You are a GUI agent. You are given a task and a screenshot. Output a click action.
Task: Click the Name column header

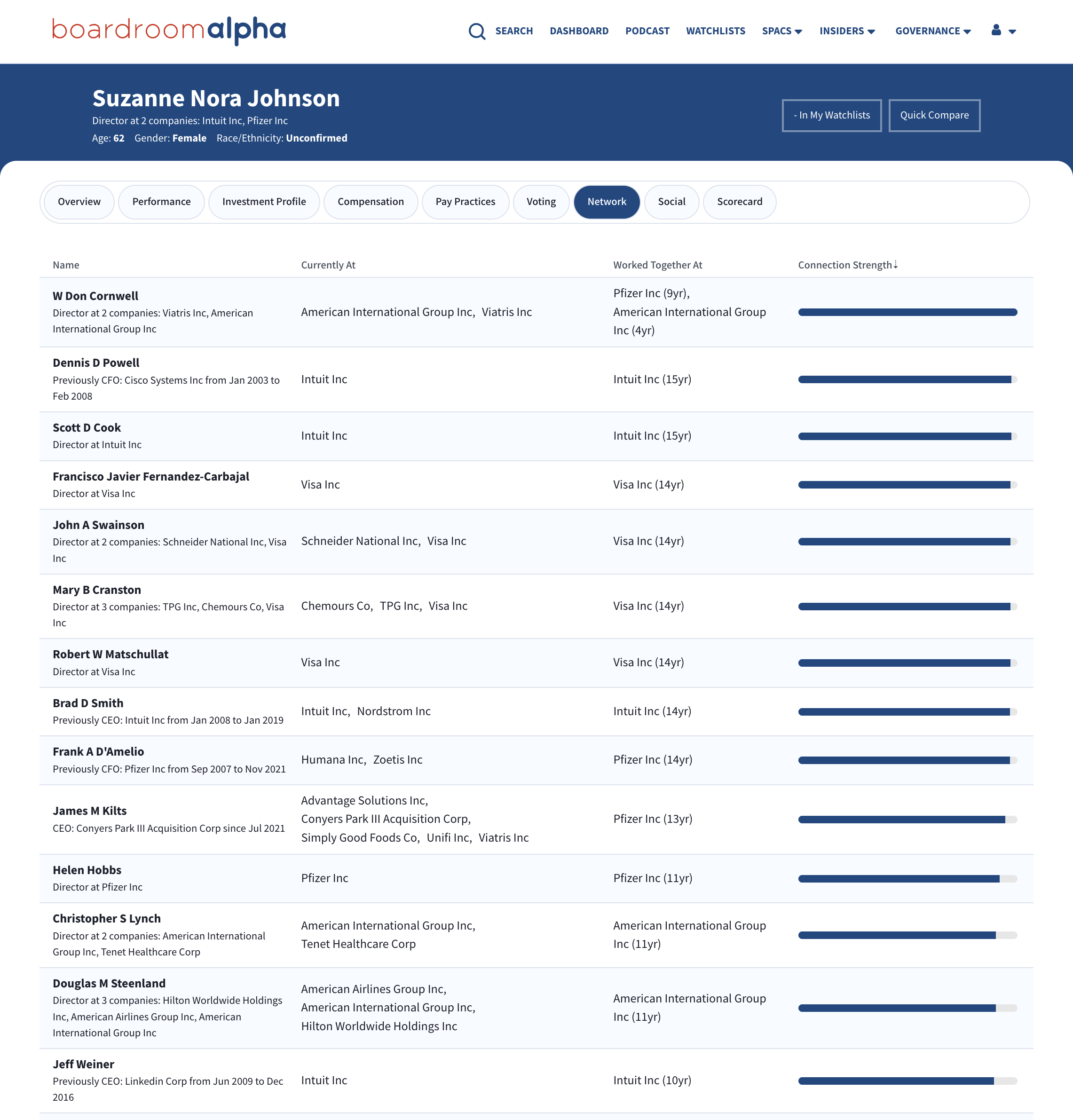tap(66, 265)
